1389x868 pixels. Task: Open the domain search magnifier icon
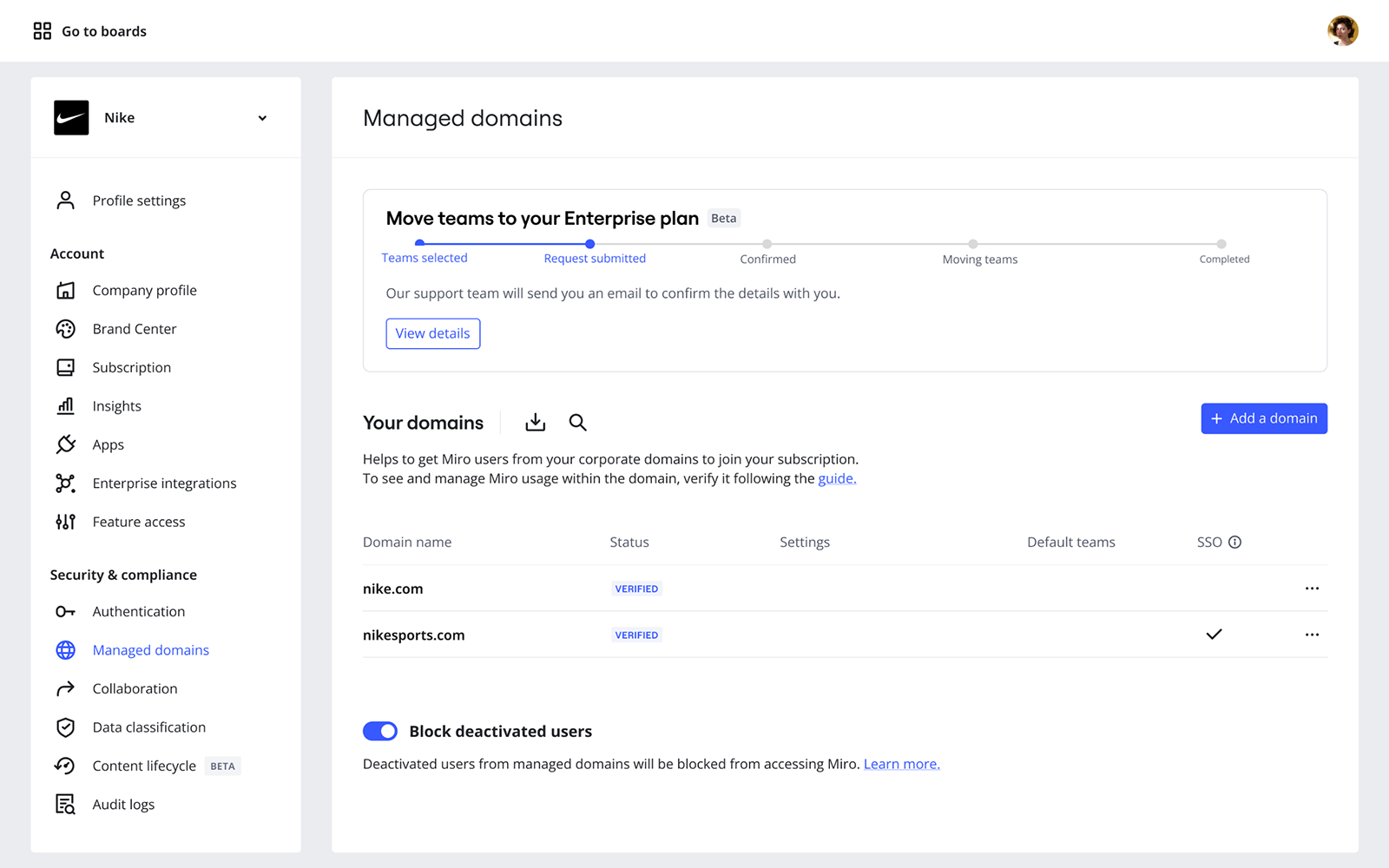(577, 423)
